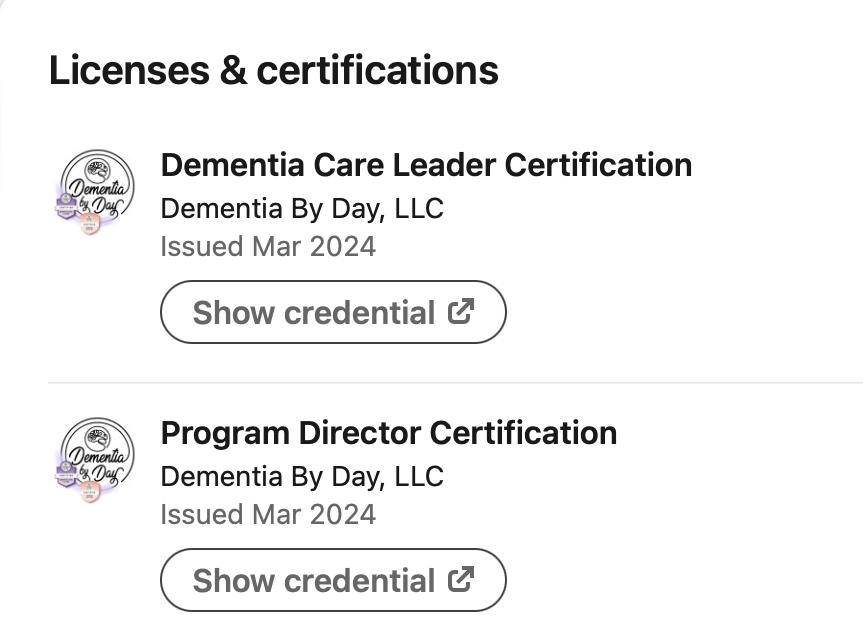Click brain emblem atop Program Director certification logo

(99, 438)
